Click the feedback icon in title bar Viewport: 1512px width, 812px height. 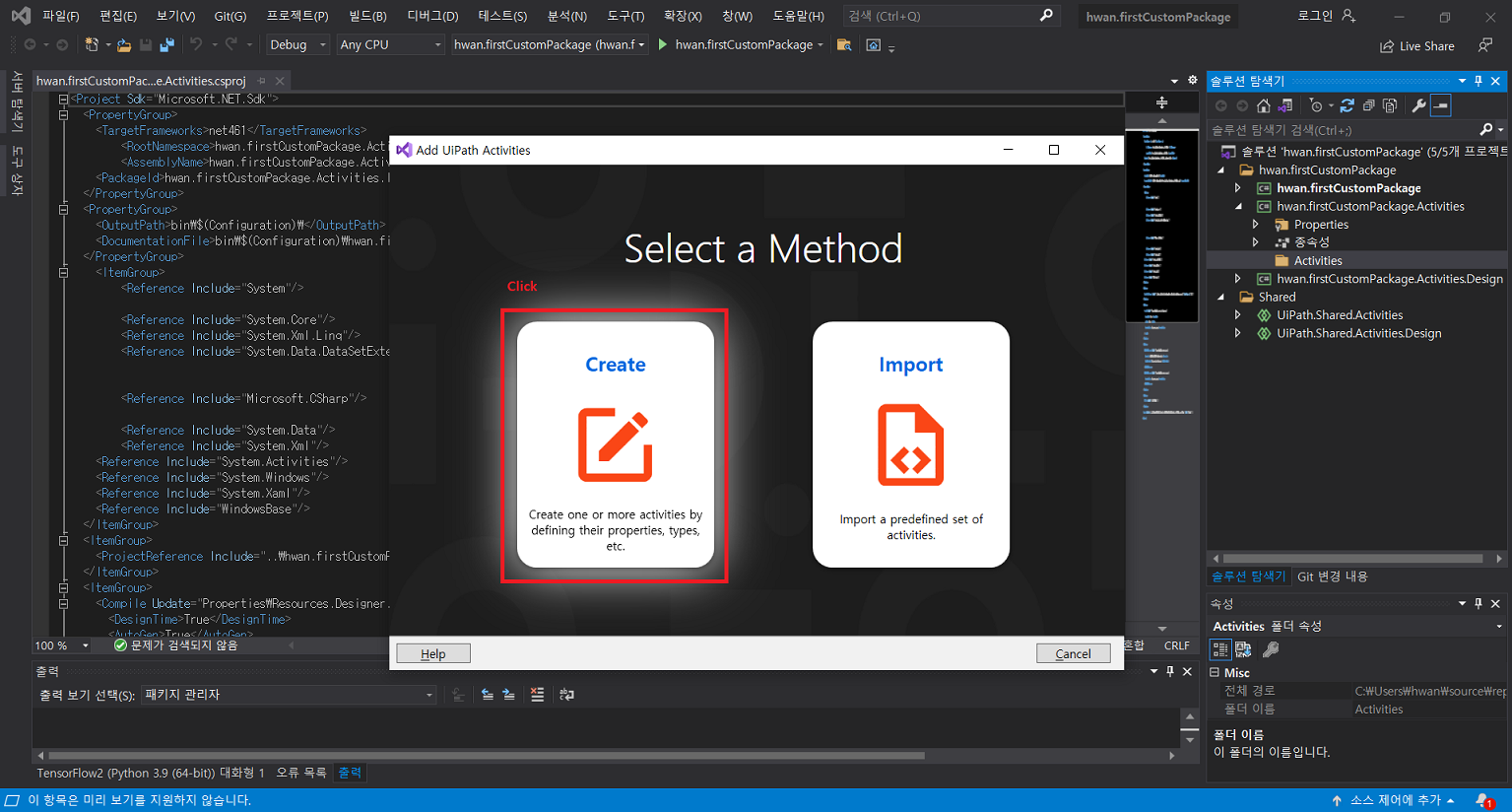1485,45
